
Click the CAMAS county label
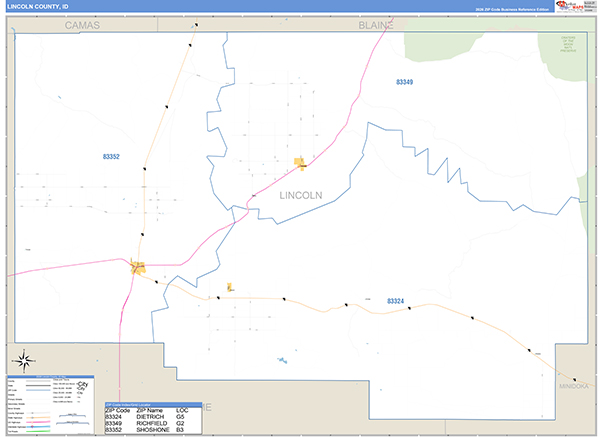[82, 25]
